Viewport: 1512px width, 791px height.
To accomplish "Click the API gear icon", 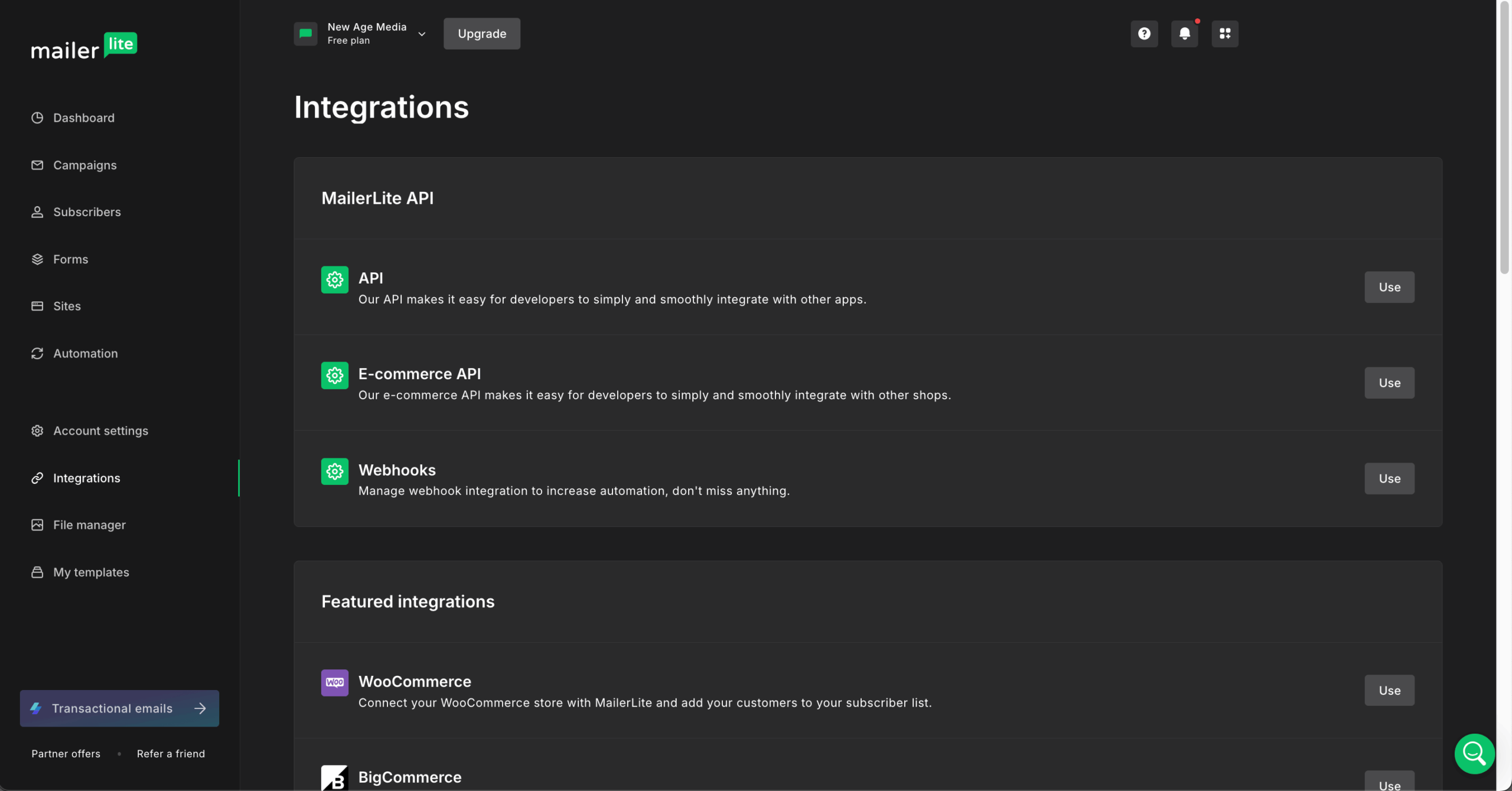I will 334,279.
